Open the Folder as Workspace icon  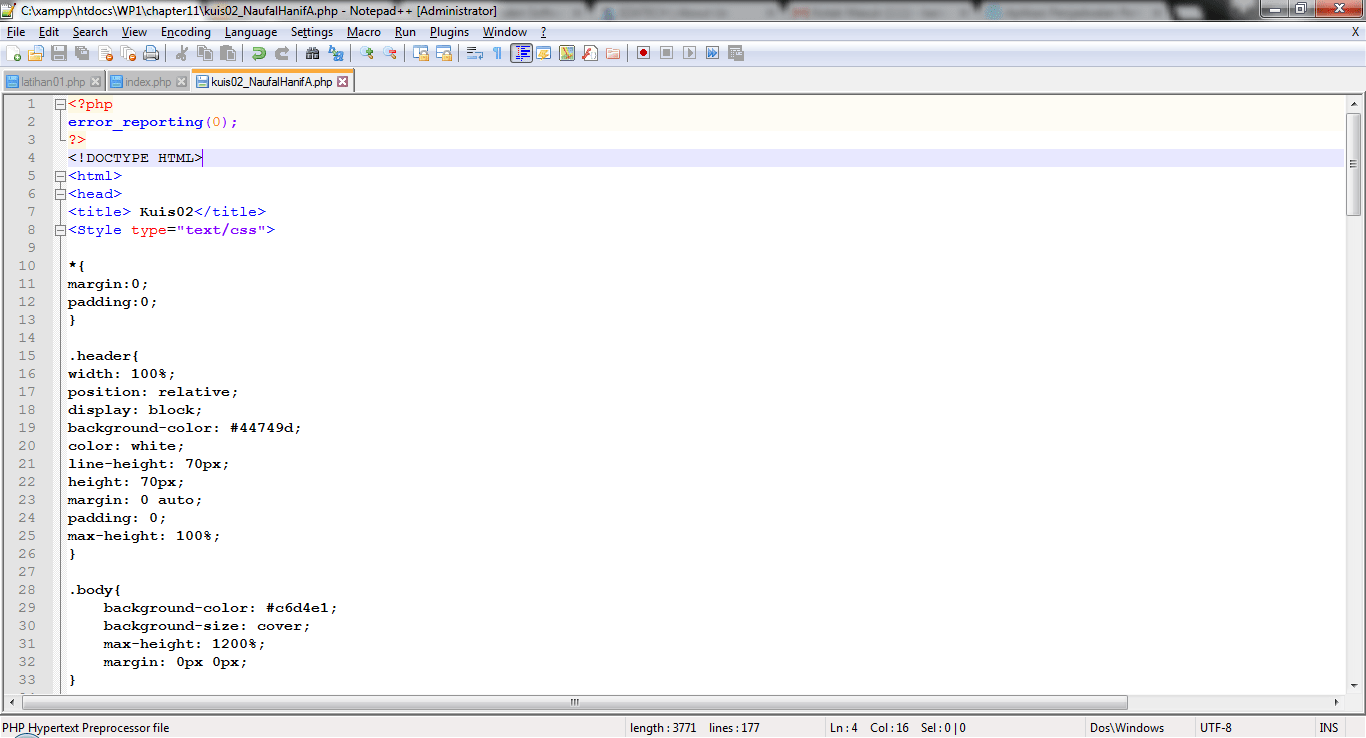tap(613, 53)
